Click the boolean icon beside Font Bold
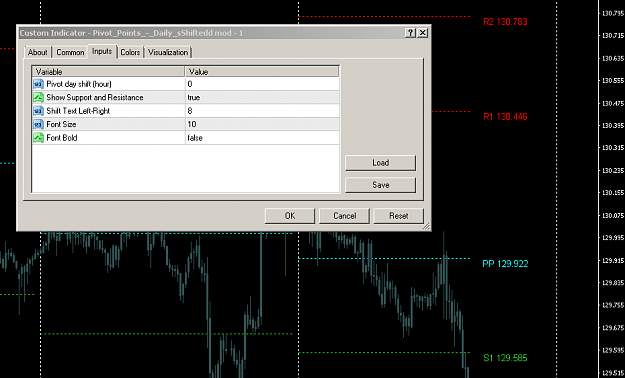 38,138
